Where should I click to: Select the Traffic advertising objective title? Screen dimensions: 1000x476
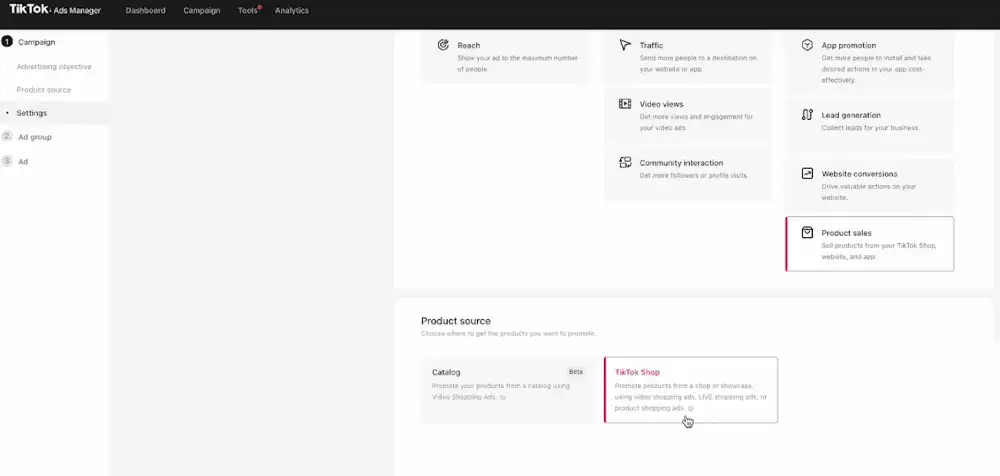(x=651, y=45)
